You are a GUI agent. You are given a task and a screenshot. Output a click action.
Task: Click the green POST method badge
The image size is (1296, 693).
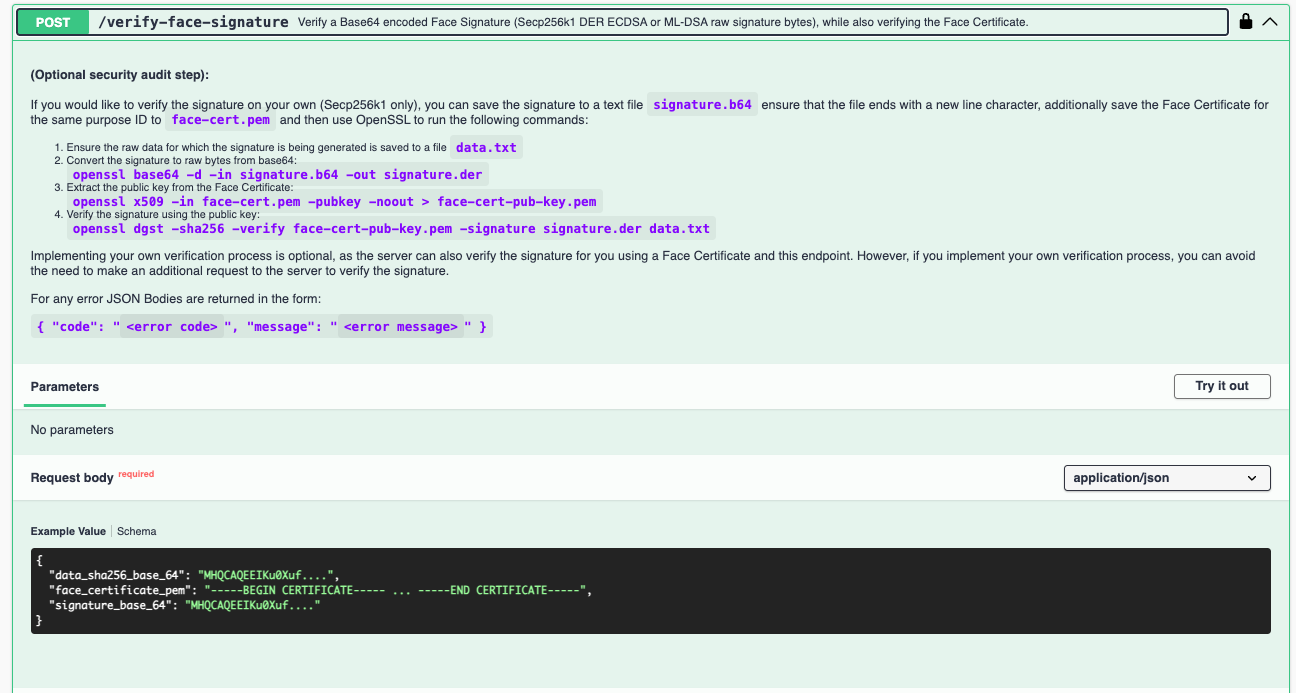click(52, 21)
